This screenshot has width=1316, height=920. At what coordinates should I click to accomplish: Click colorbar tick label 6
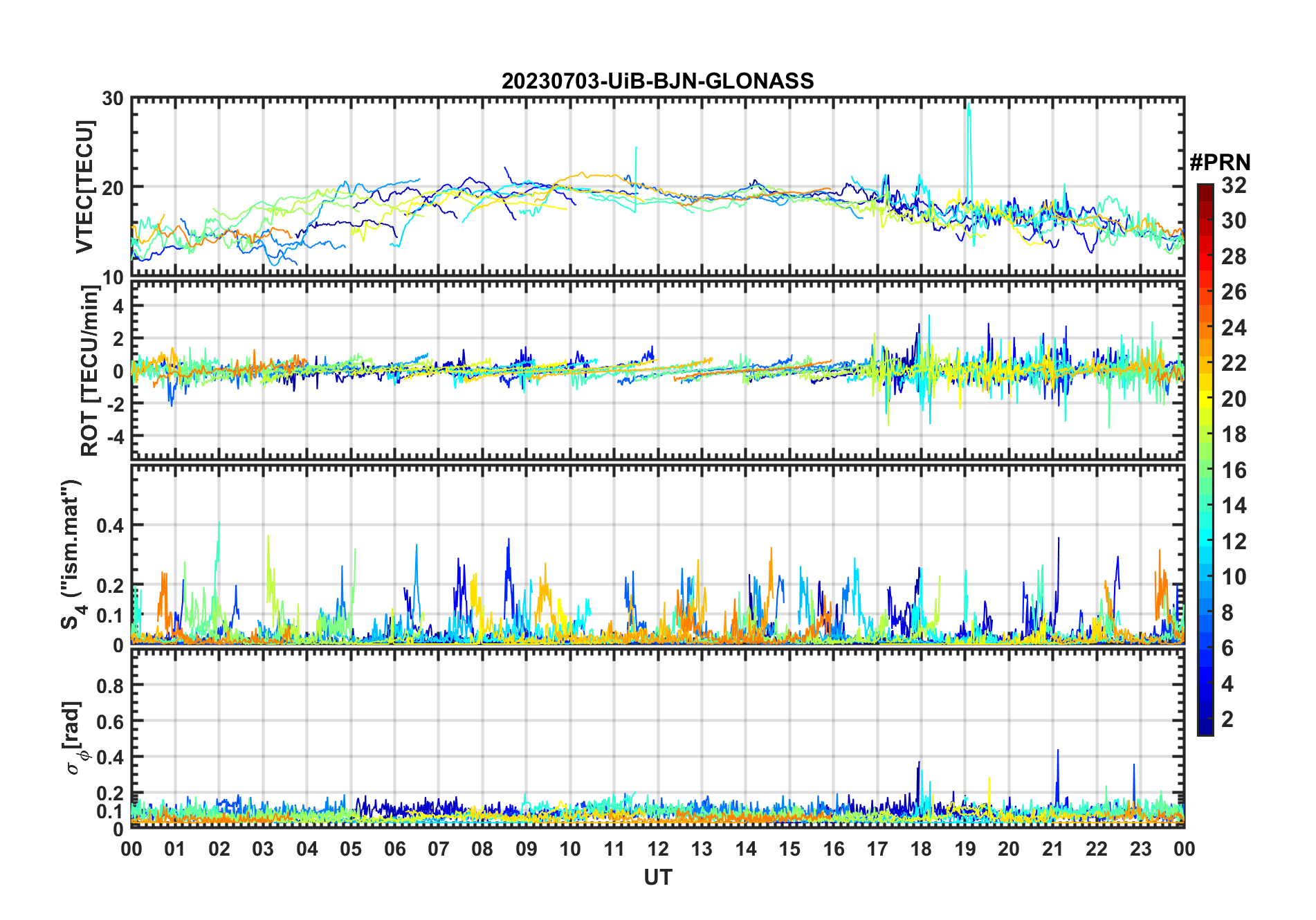[1227, 648]
